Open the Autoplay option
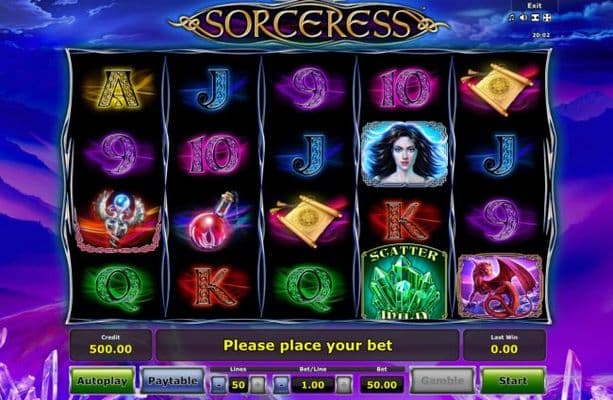Viewport: 613px width, 400px height. [x=102, y=380]
